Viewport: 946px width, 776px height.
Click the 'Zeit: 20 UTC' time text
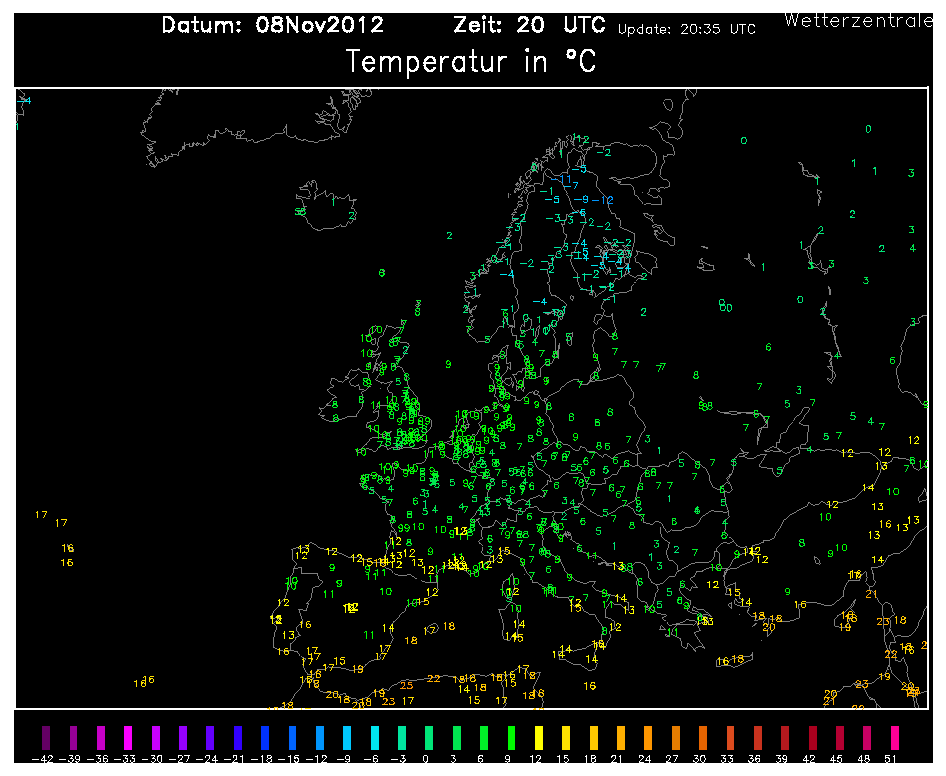pyautogui.click(x=529, y=25)
